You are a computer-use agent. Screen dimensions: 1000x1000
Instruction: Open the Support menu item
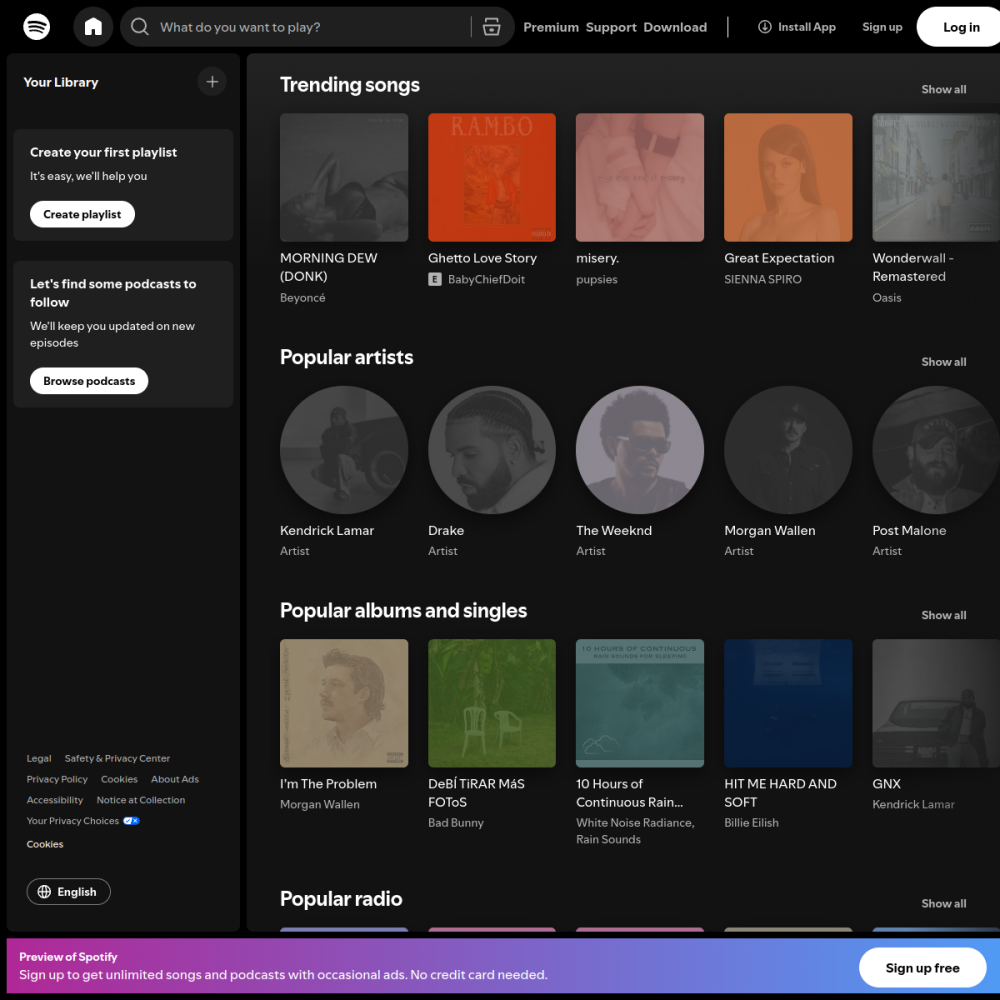[611, 27]
